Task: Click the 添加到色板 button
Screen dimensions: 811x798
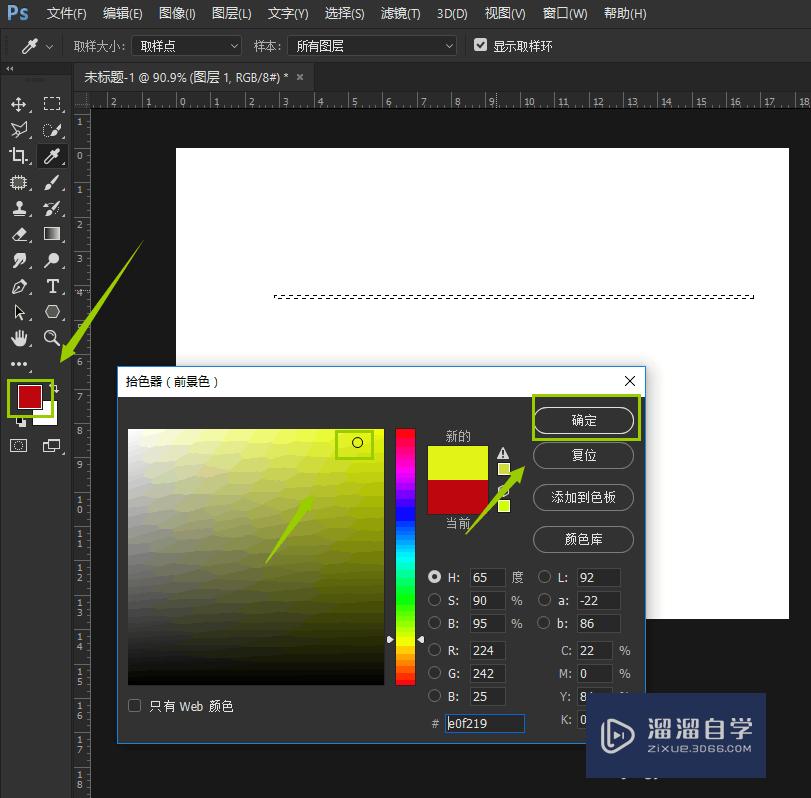Action: click(x=583, y=498)
